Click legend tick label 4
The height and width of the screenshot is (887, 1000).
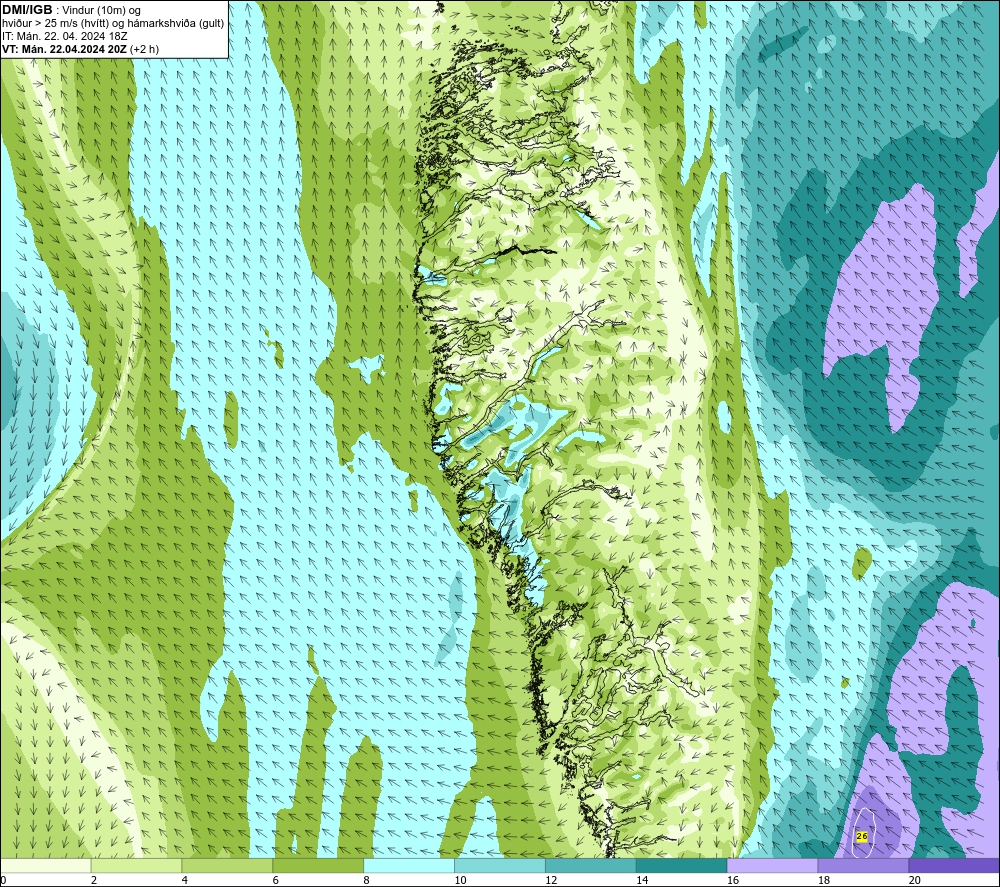point(185,880)
